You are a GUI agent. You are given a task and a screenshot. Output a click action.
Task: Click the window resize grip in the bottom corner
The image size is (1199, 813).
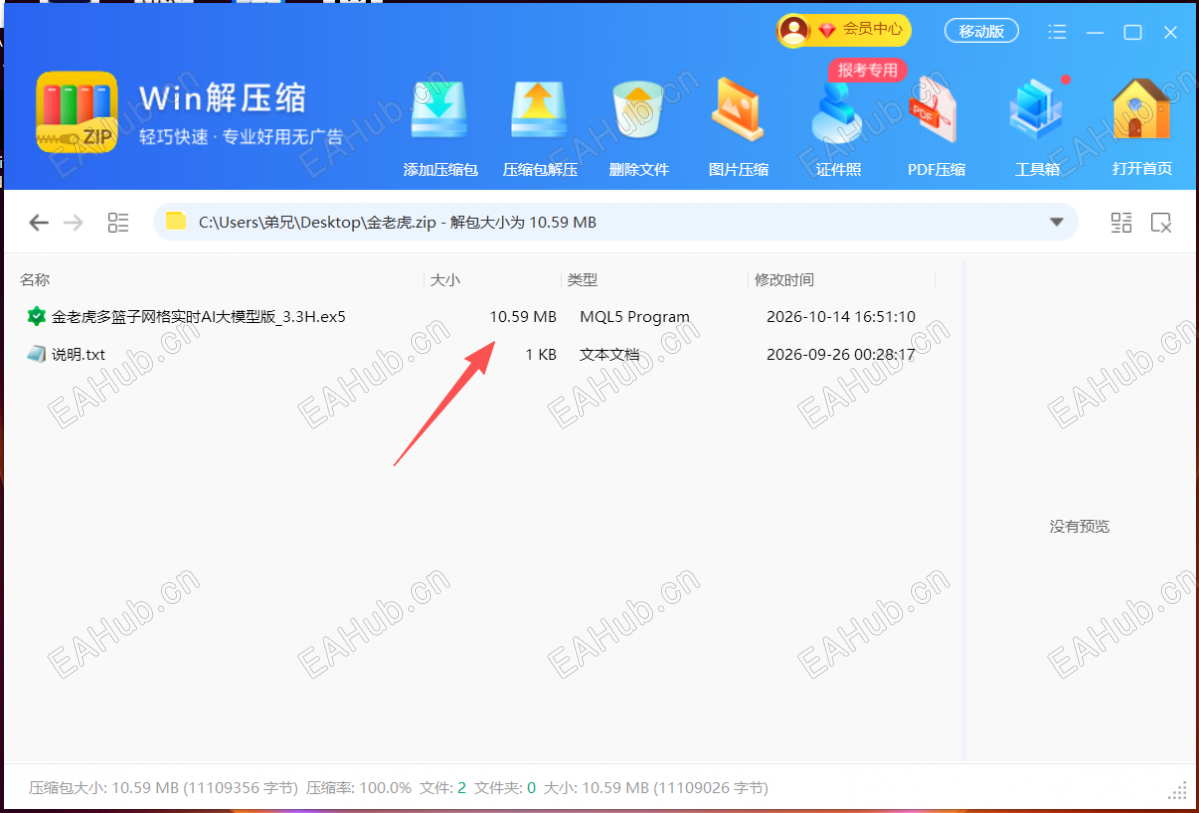coord(1178,792)
